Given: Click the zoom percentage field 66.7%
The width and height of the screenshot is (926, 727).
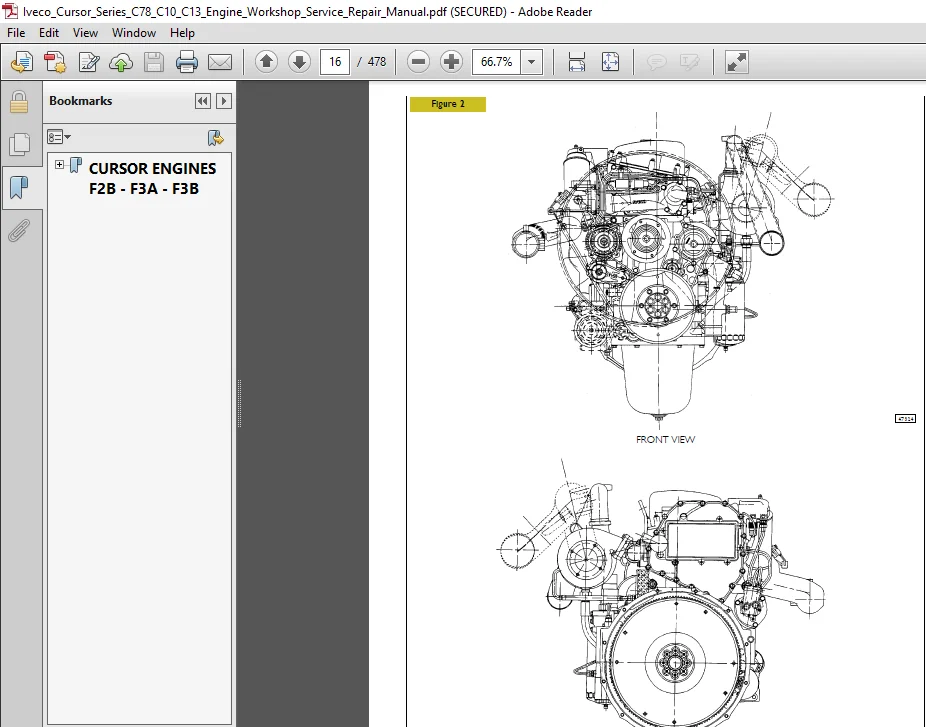Looking at the screenshot, I should (x=496, y=61).
